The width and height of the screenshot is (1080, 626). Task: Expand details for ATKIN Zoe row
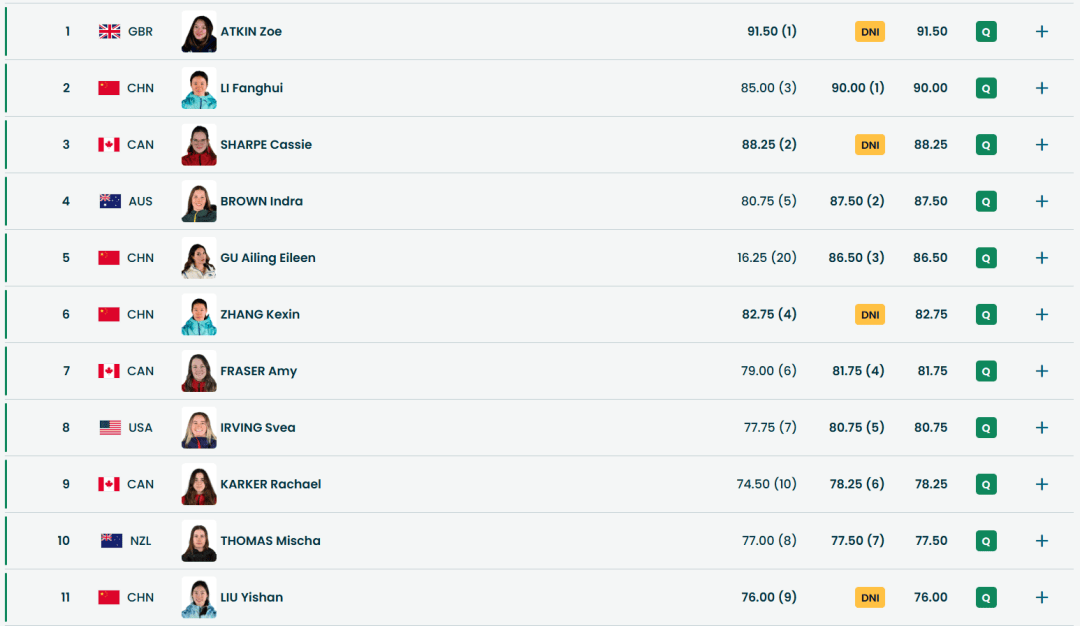point(1041,31)
